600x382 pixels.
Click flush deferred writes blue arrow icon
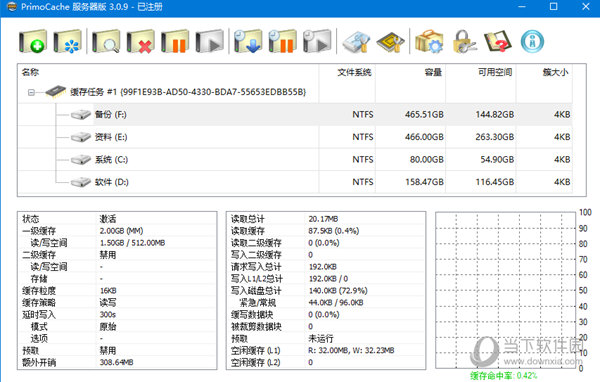point(248,41)
